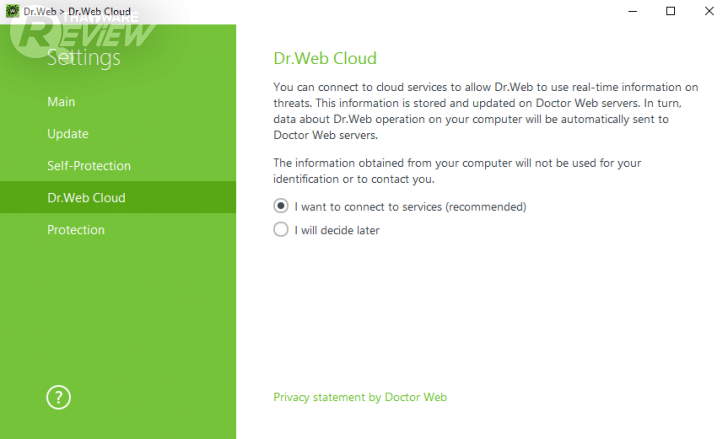Open the Protection settings section
728x439 pixels.
(x=76, y=230)
